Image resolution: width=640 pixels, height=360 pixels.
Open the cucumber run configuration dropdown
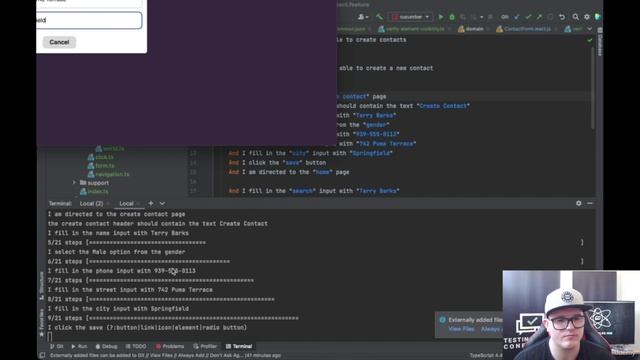(410, 17)
